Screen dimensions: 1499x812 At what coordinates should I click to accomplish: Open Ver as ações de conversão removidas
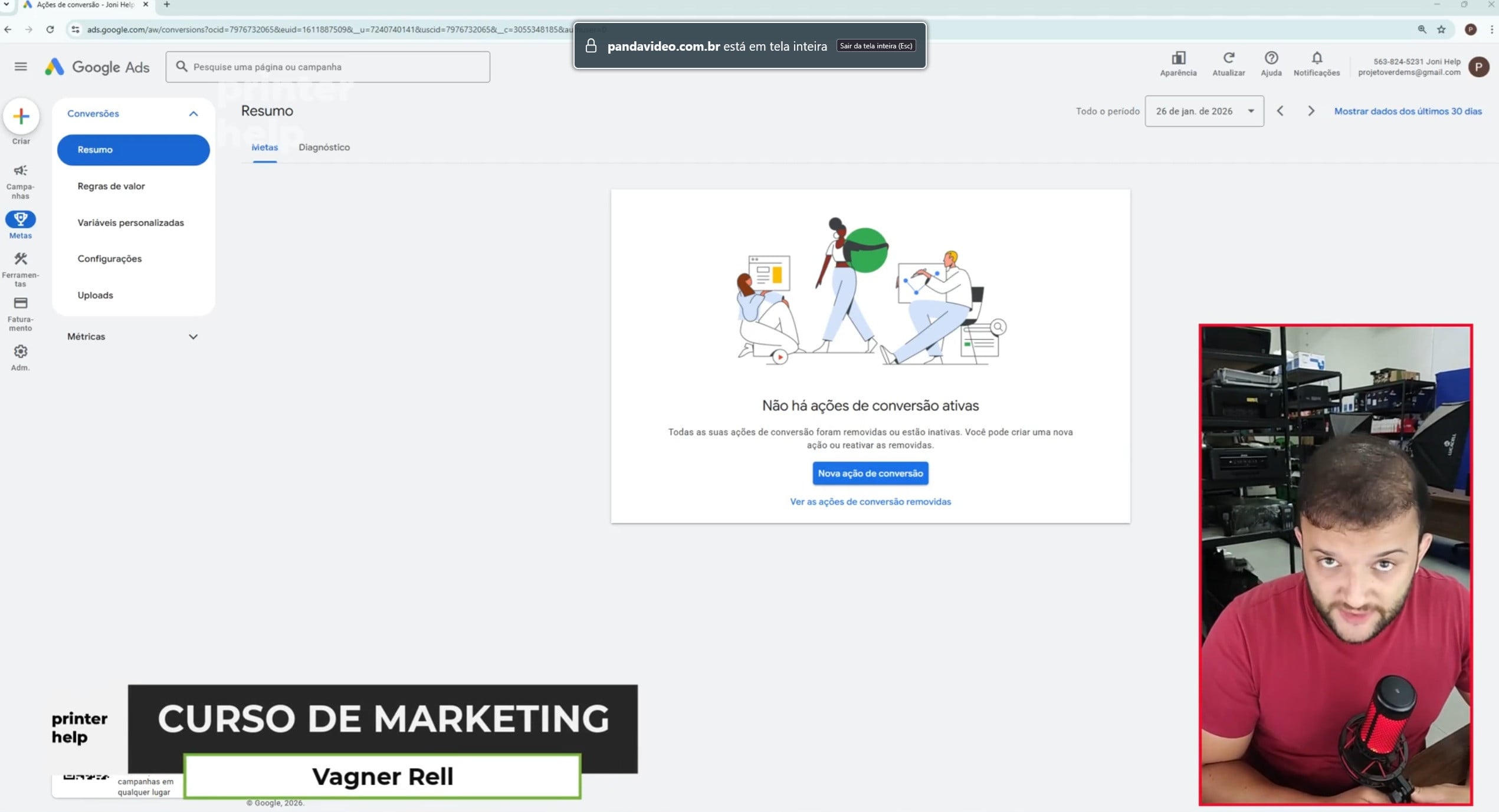pos(870,502)
